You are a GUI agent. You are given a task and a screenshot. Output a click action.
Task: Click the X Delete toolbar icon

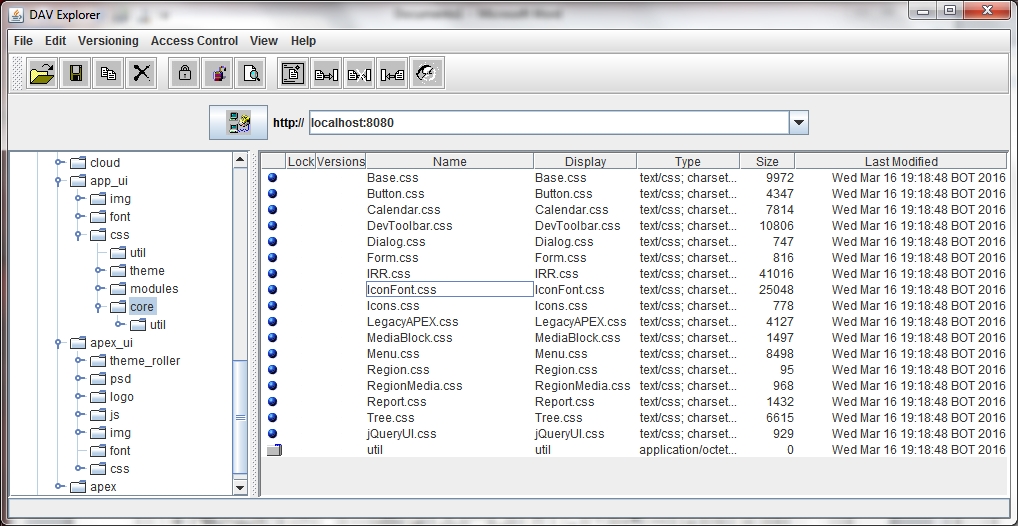click(142, 73)
